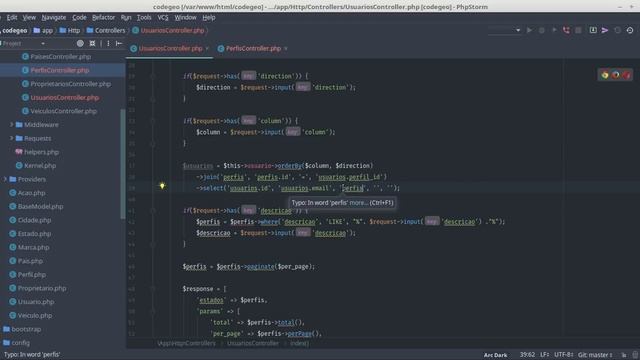The width and height of the screenshot is (640, 360).
Task: Open in Firefox browser icon
Action: click(616, 75)
